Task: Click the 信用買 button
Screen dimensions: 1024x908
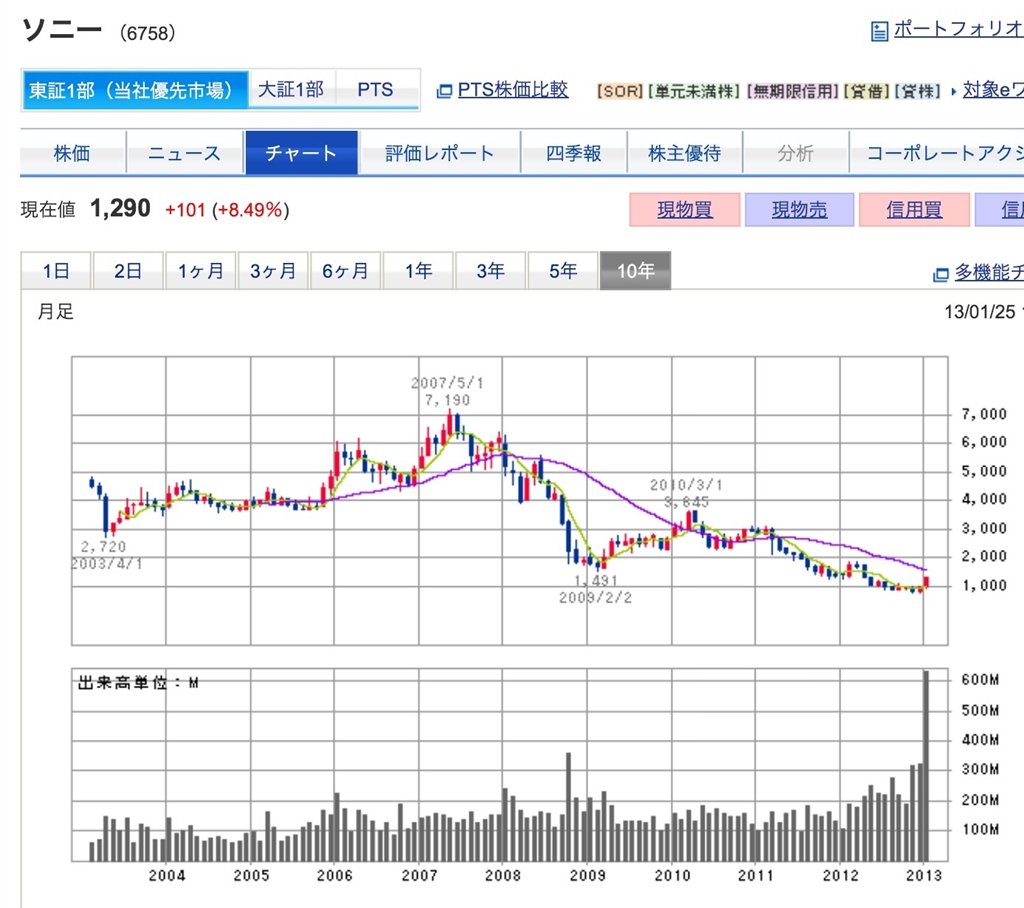Action: 914,210
